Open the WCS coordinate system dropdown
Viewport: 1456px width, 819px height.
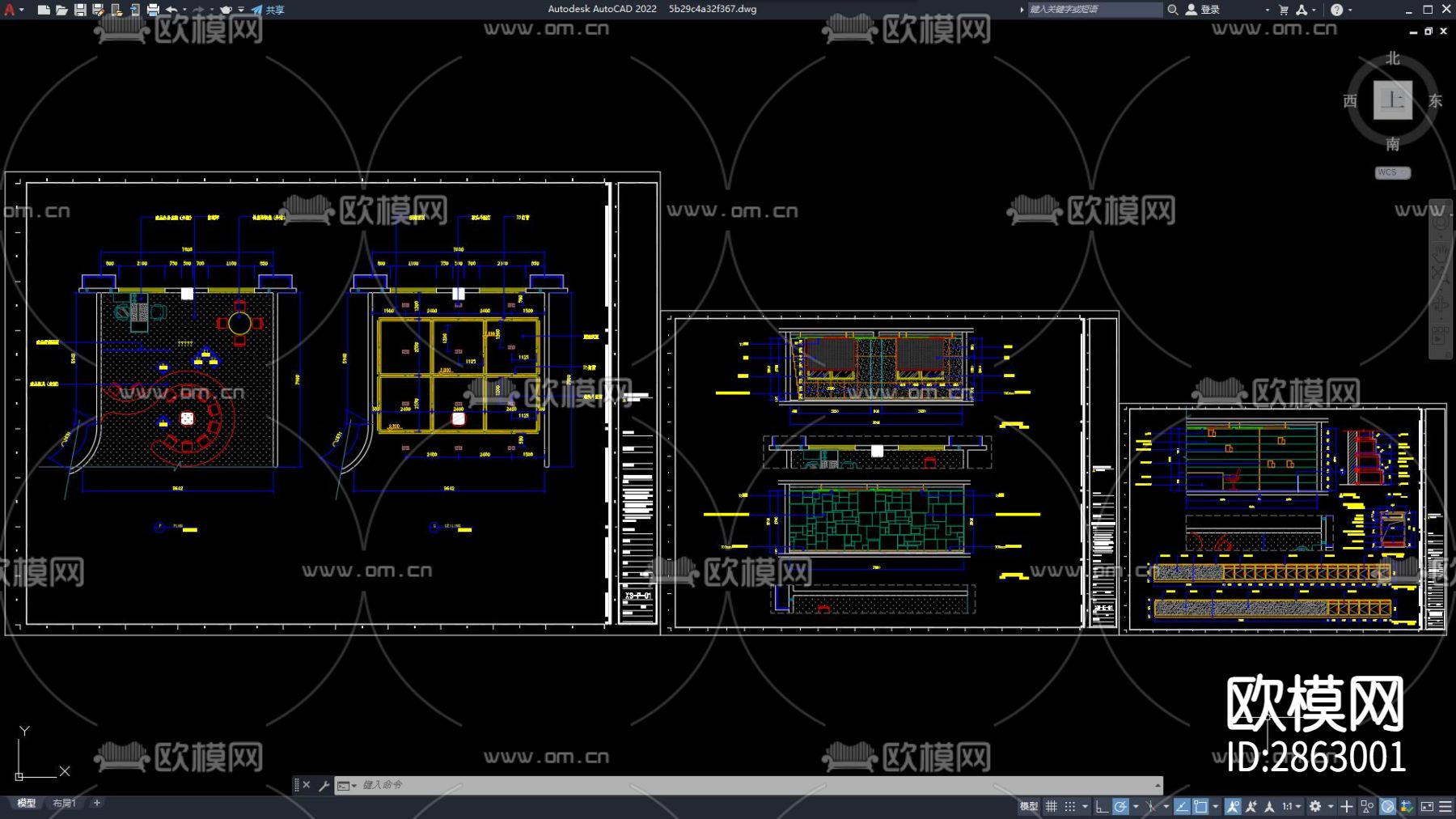coord(1393,172)
